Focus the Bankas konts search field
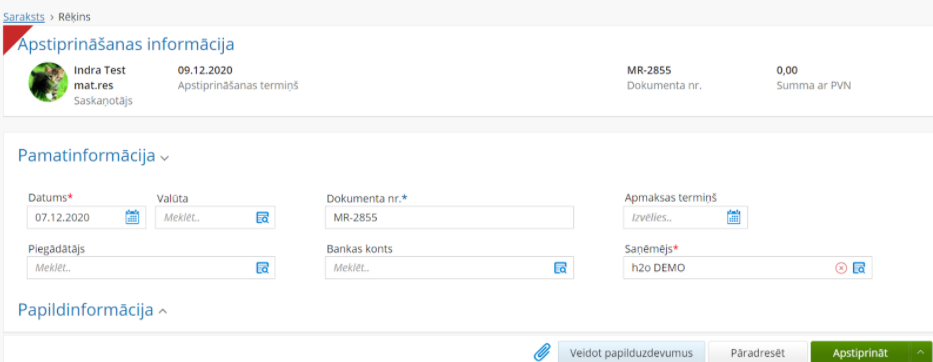The height and width of the screenshot is (362, 933). (449, 268)
